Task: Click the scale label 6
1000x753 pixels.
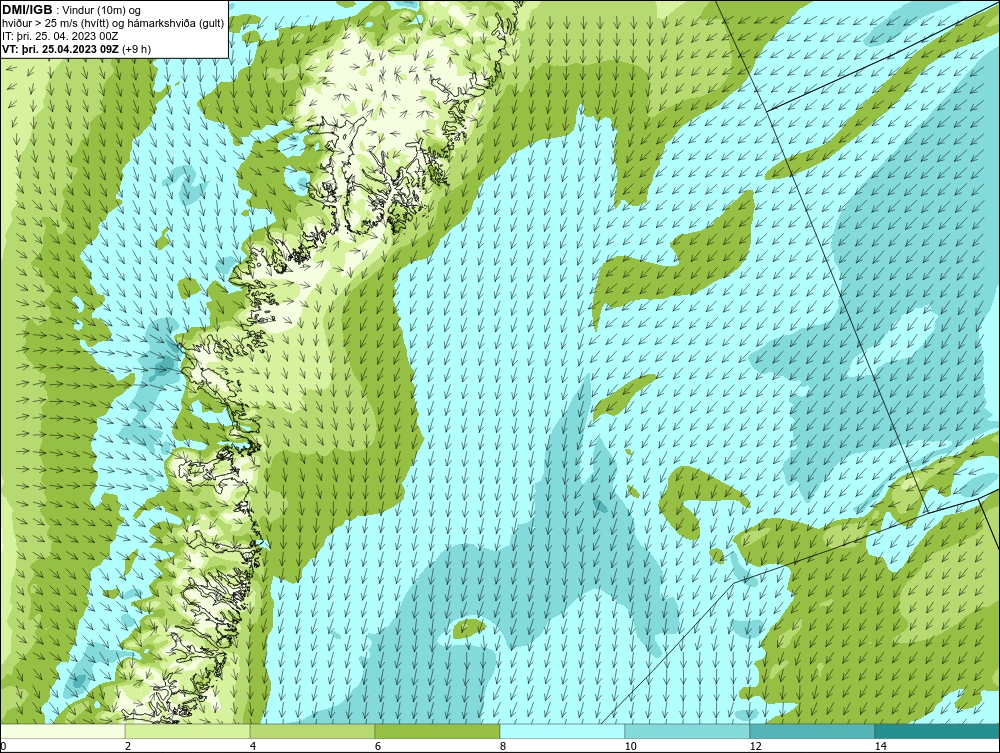Action: (378, 746)
